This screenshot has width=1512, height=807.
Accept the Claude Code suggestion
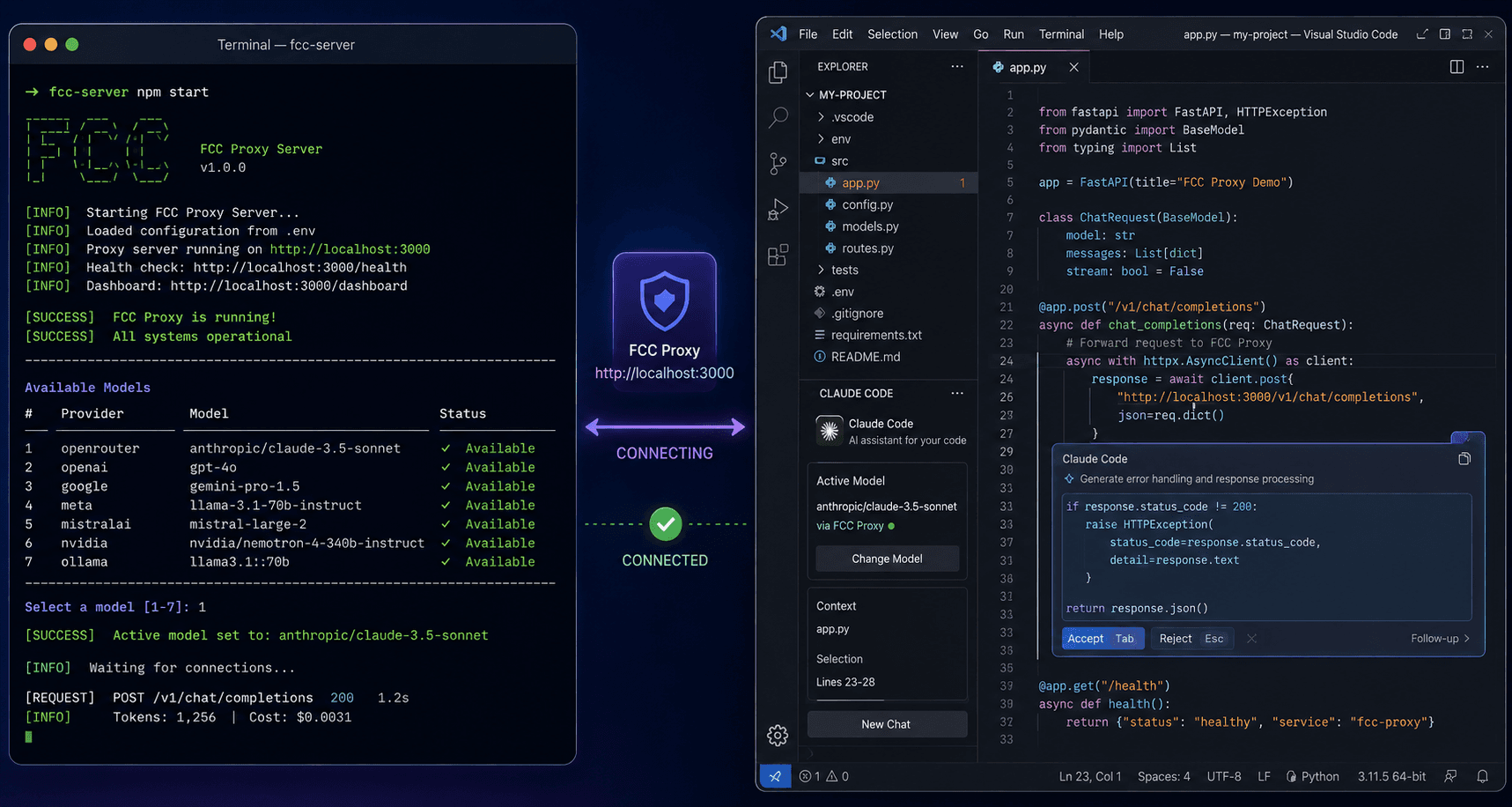tap(1103, 639)
